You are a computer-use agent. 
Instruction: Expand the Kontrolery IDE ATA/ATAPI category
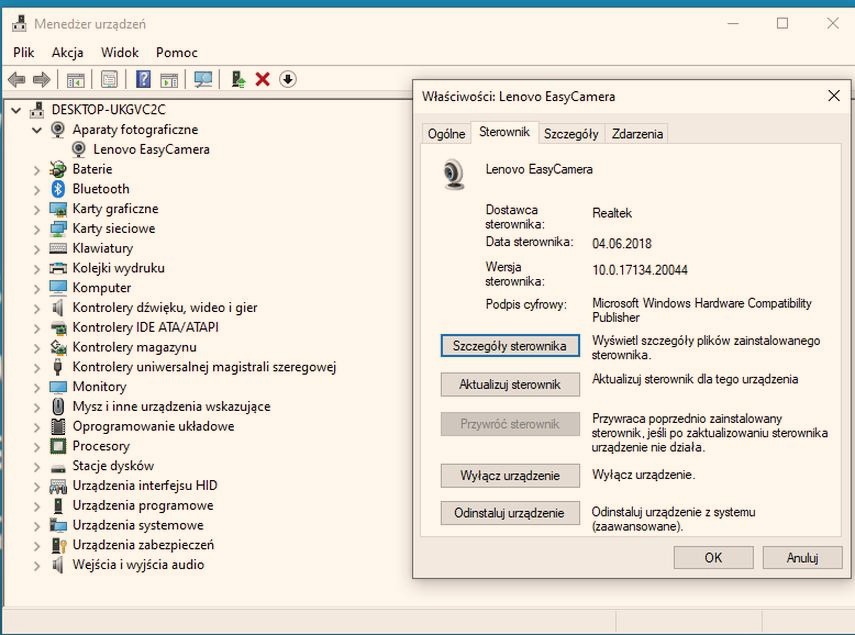tap(37, 328)
